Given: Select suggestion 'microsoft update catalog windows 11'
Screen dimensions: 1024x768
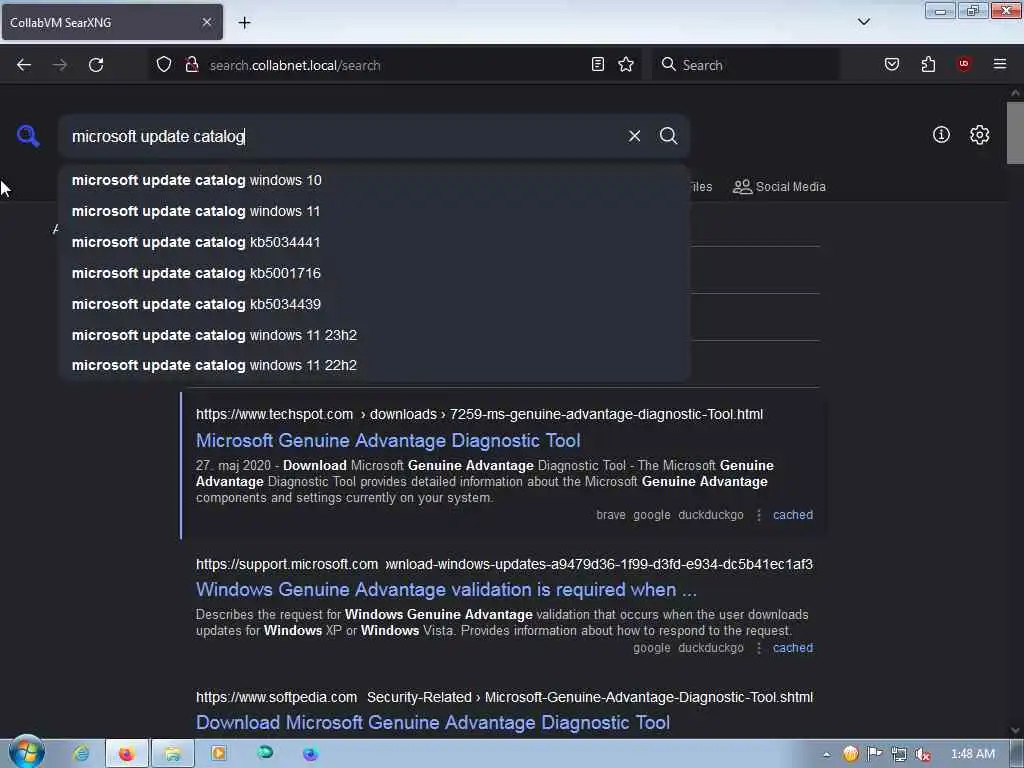Looking at the screenshot, I should [x=374, y=211].
